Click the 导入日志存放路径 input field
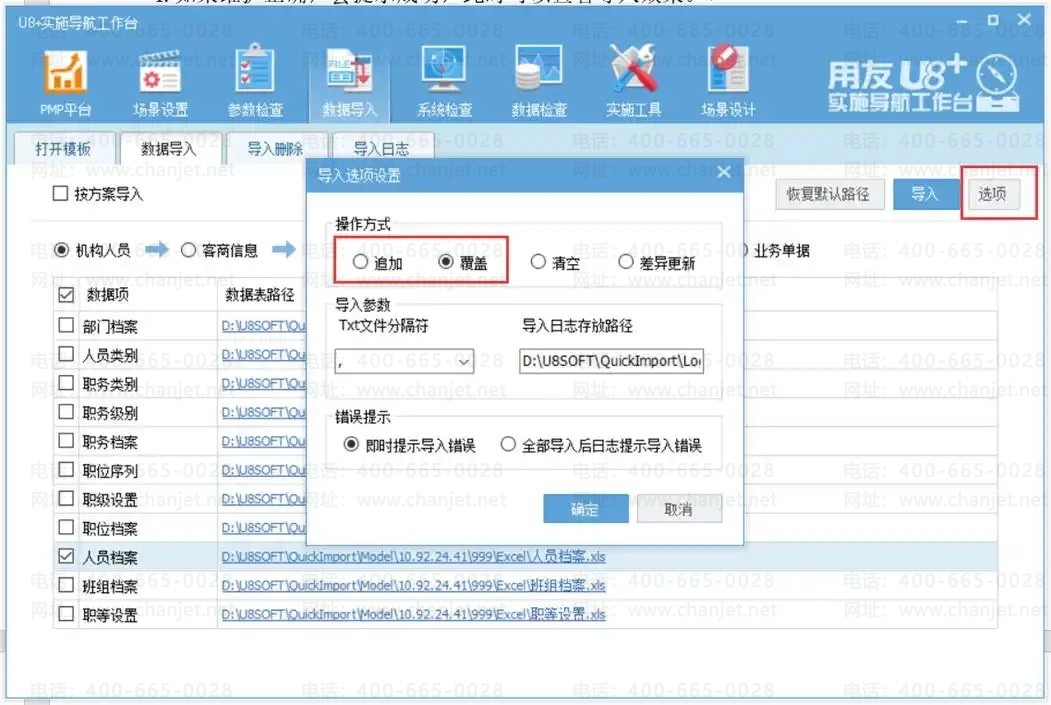The height and width of the screenshot is (705, 1051). click(611, 361)
